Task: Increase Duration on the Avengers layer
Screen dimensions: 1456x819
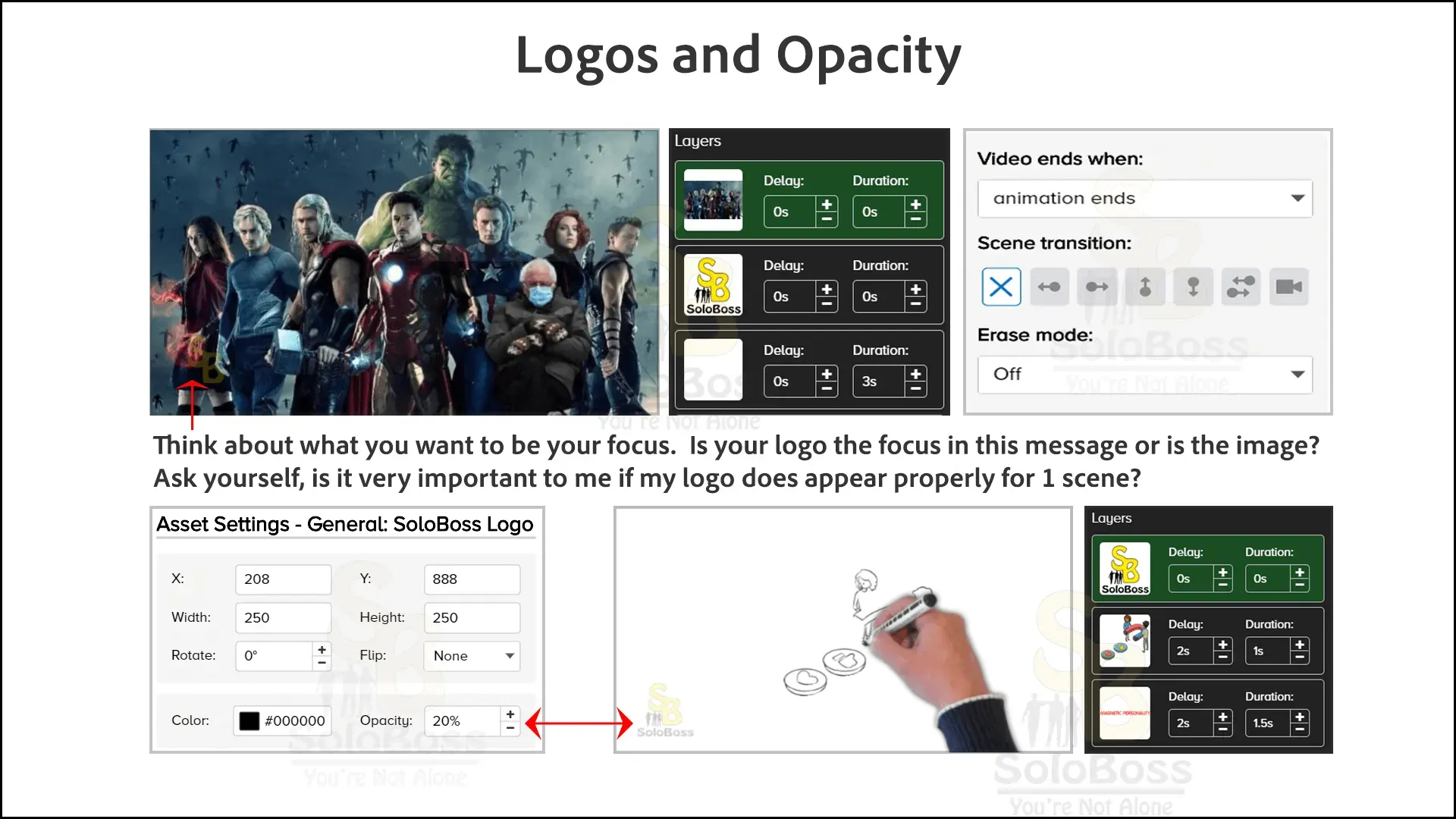Action: 916,205
